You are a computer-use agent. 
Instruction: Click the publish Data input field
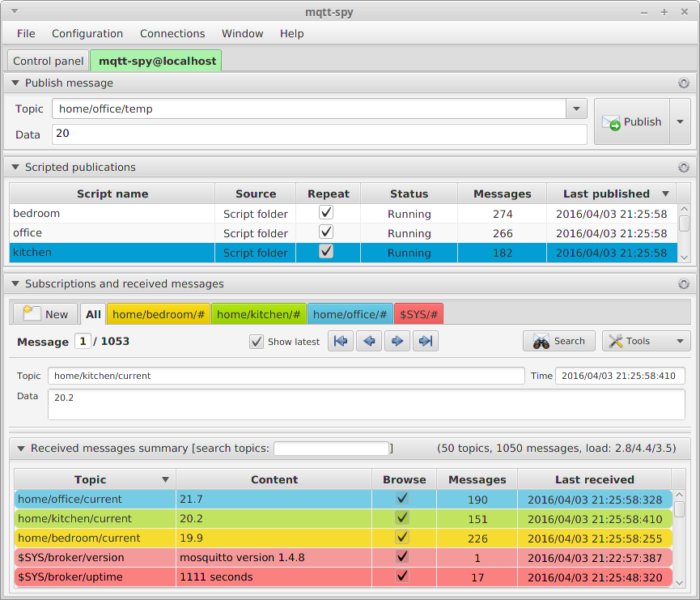(319, 134)
